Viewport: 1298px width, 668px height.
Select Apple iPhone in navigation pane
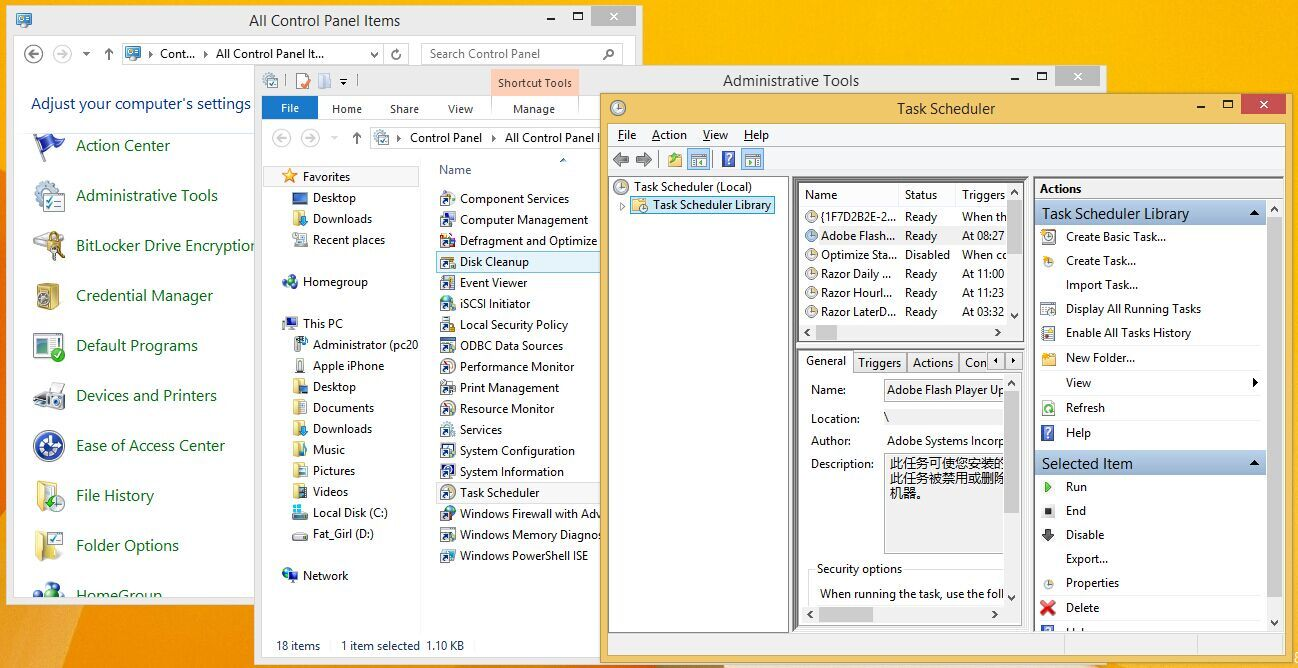(x=348, y=366)
